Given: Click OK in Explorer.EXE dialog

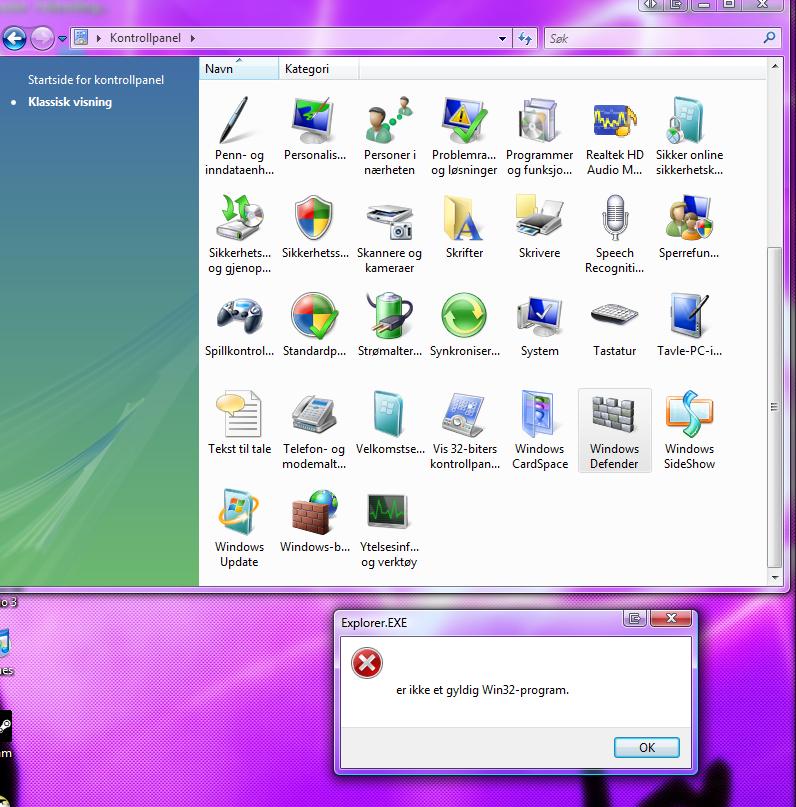Looking at the screenshot, I should pyautogui.click(x=646, y=747).
